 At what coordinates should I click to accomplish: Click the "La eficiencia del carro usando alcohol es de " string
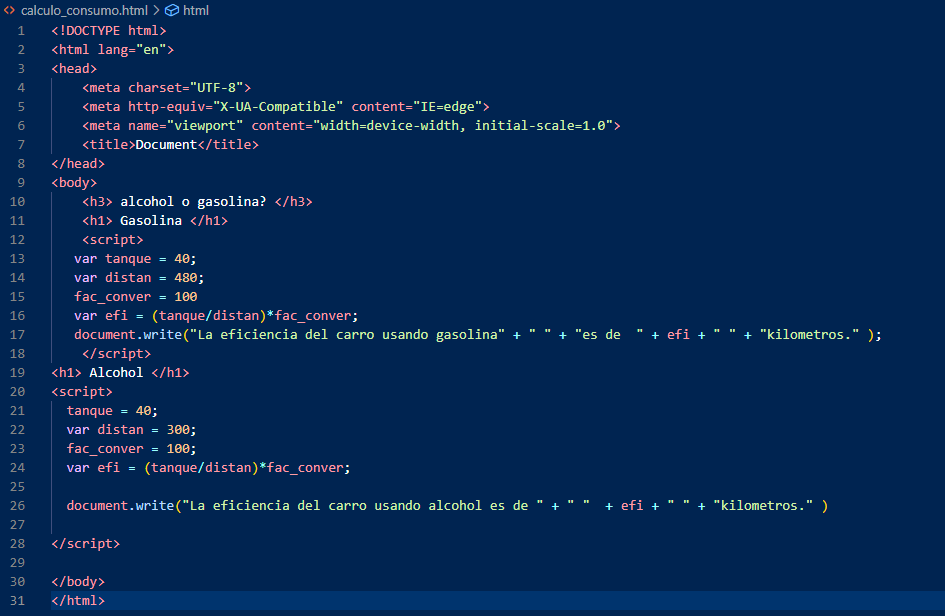tap(363, 505)
